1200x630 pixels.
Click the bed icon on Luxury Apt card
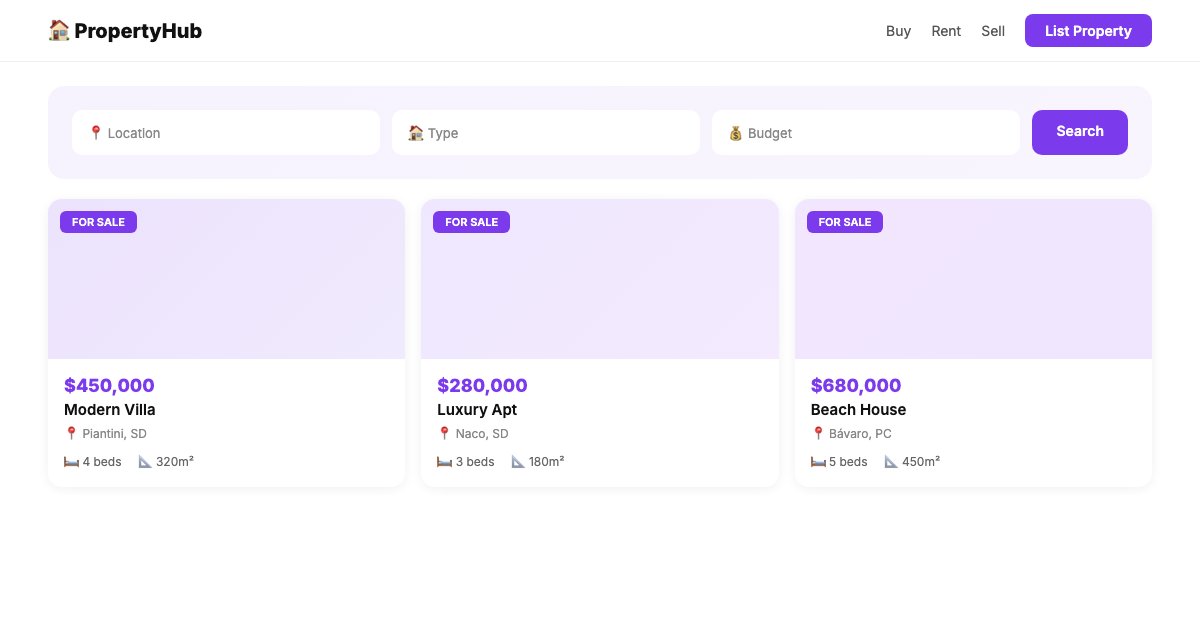pos(444,461)
